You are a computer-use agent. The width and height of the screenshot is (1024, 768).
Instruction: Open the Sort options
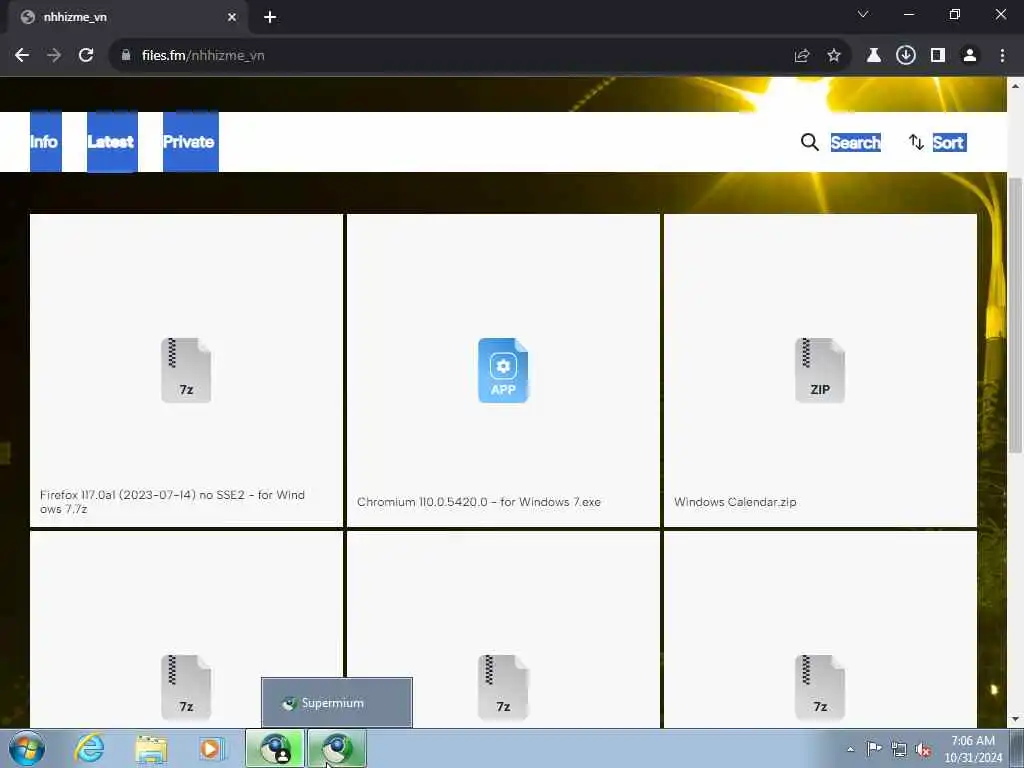[949, 142]
